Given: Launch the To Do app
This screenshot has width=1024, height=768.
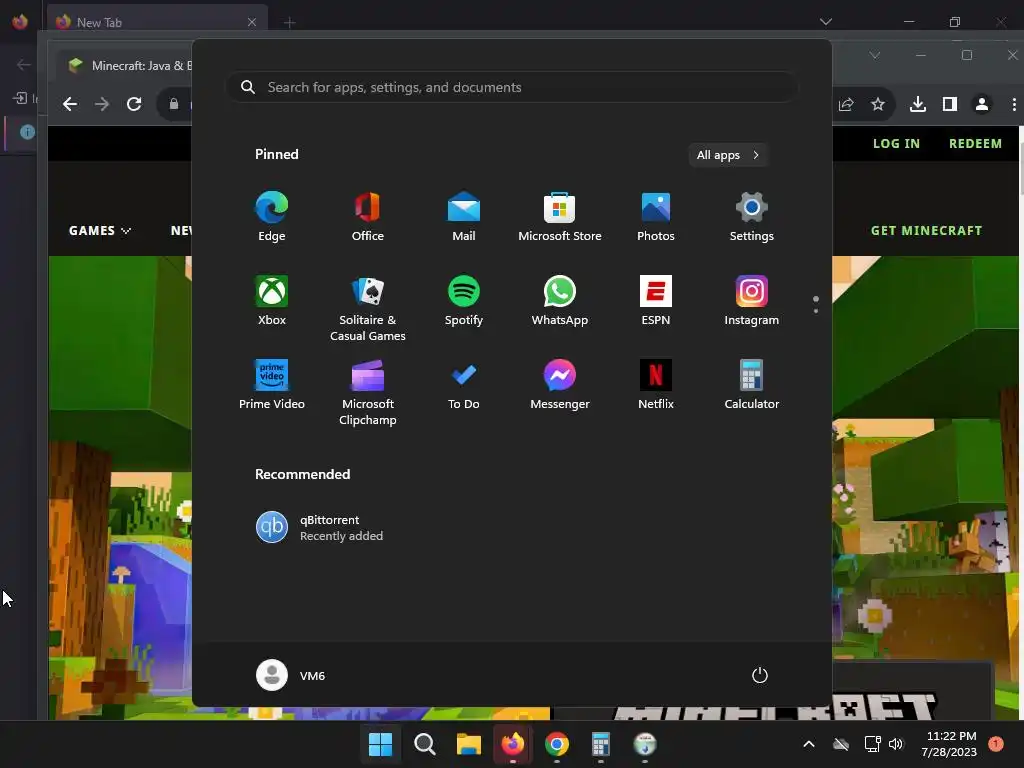Looking at the screenshot, I should pos(464,385).
